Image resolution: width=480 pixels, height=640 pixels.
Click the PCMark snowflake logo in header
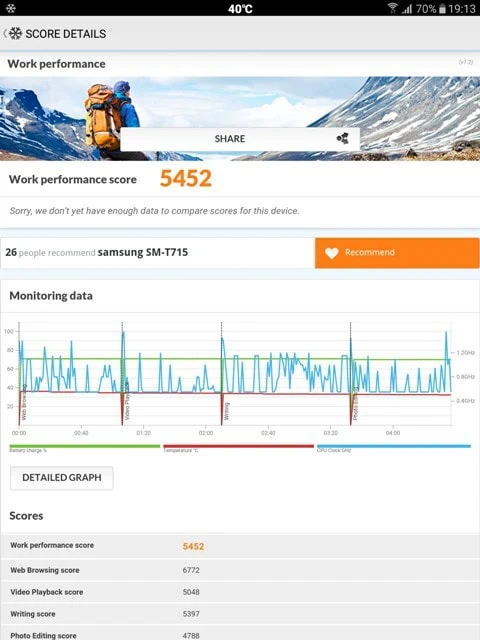16,33
